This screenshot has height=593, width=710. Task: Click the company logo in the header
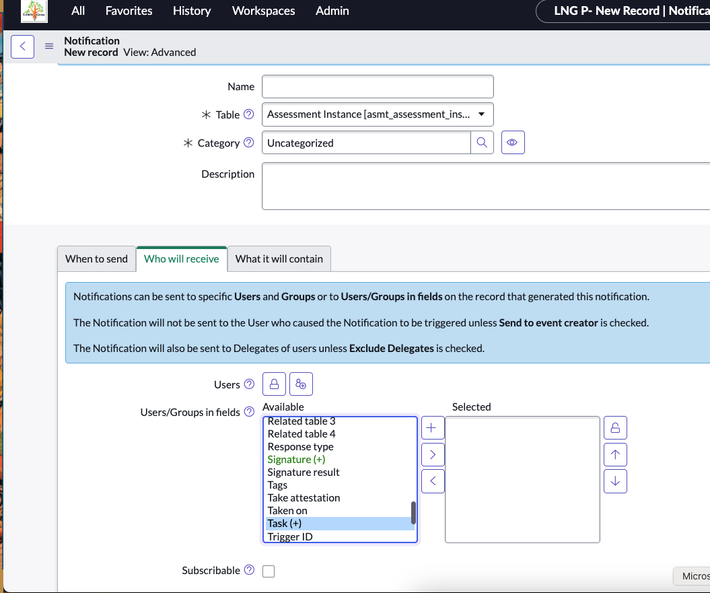pyautogui.click(x=34, y=11)
